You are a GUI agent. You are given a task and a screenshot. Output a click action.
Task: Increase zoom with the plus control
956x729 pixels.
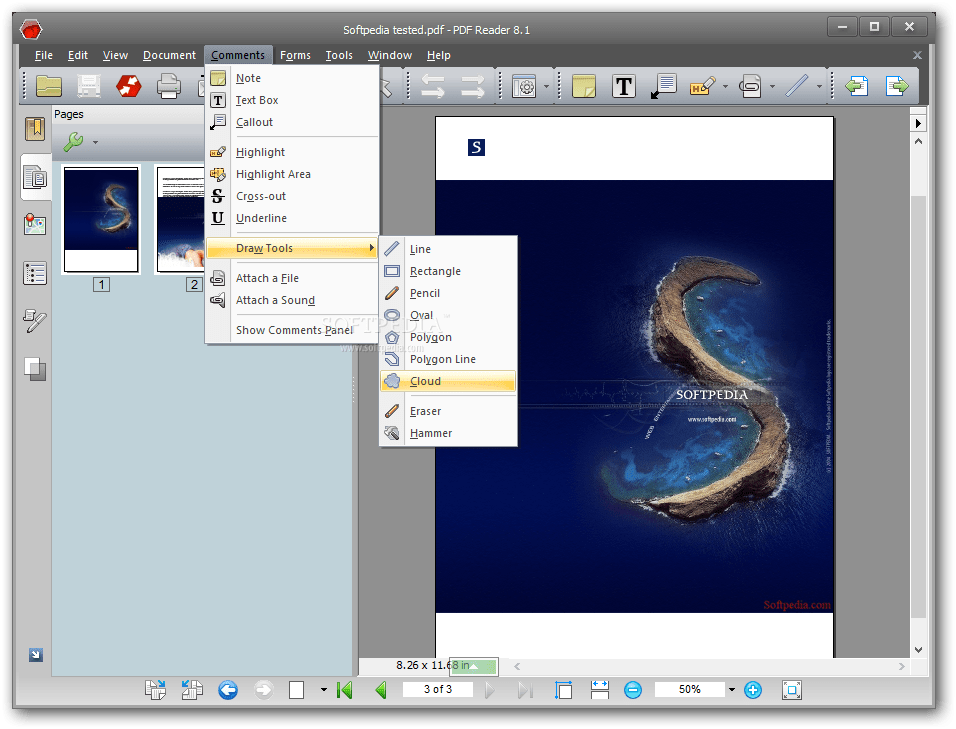752,689
